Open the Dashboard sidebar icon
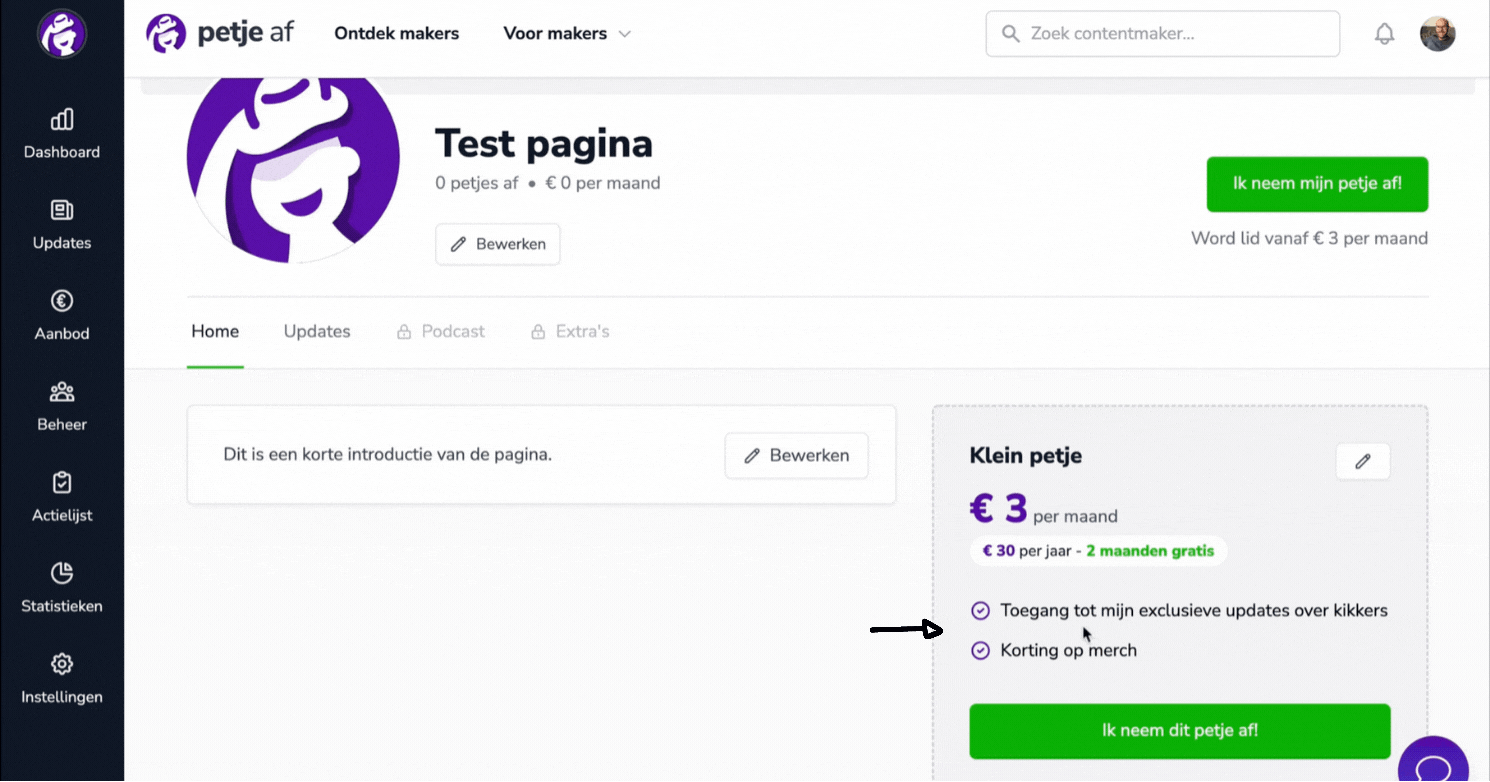The image size is (1490, 782). coord(62,120)
